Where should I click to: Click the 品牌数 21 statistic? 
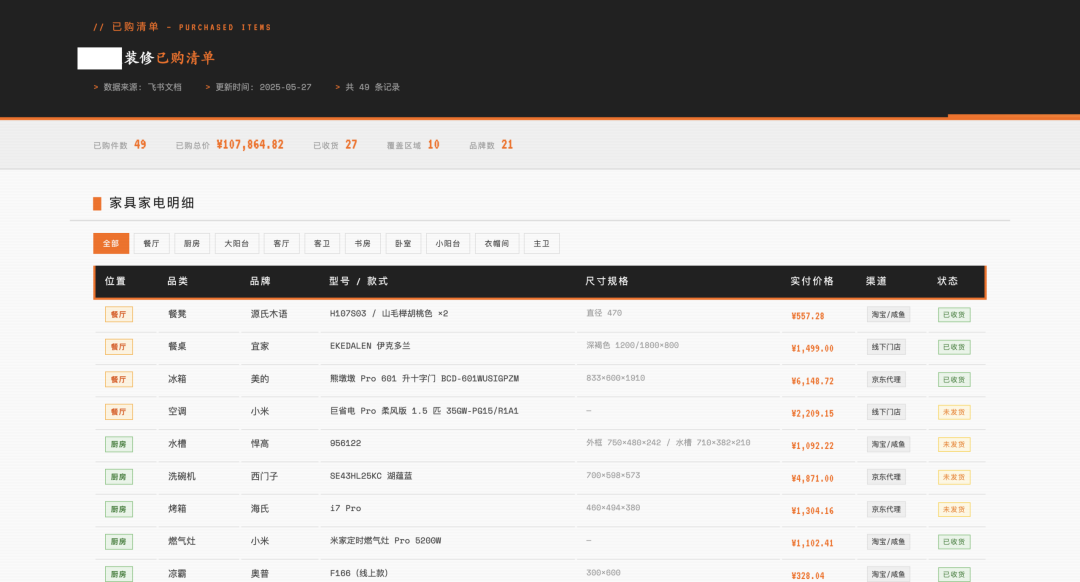[491, 145]
